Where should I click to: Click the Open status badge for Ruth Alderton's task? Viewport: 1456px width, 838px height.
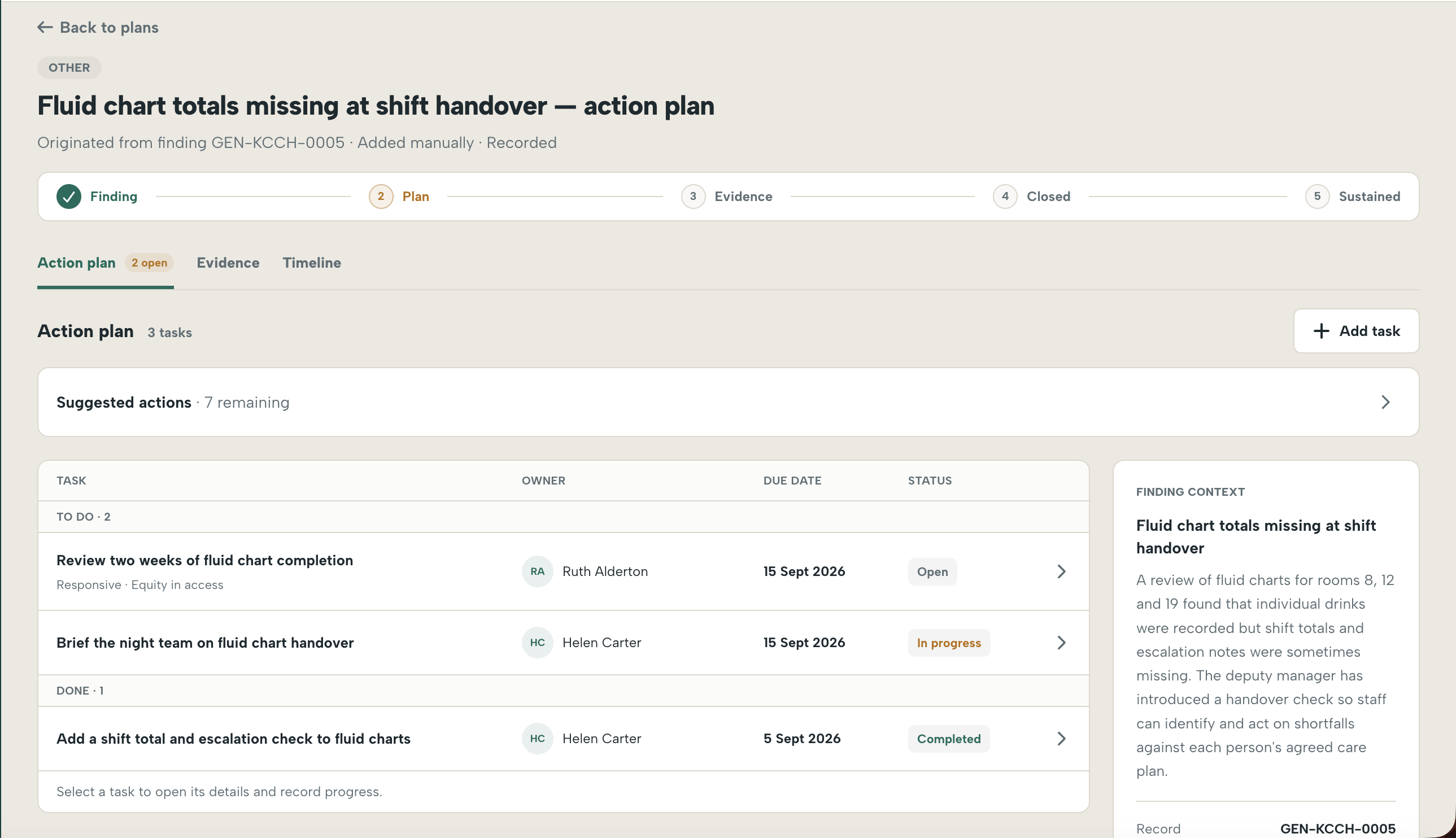pos(932,571)
